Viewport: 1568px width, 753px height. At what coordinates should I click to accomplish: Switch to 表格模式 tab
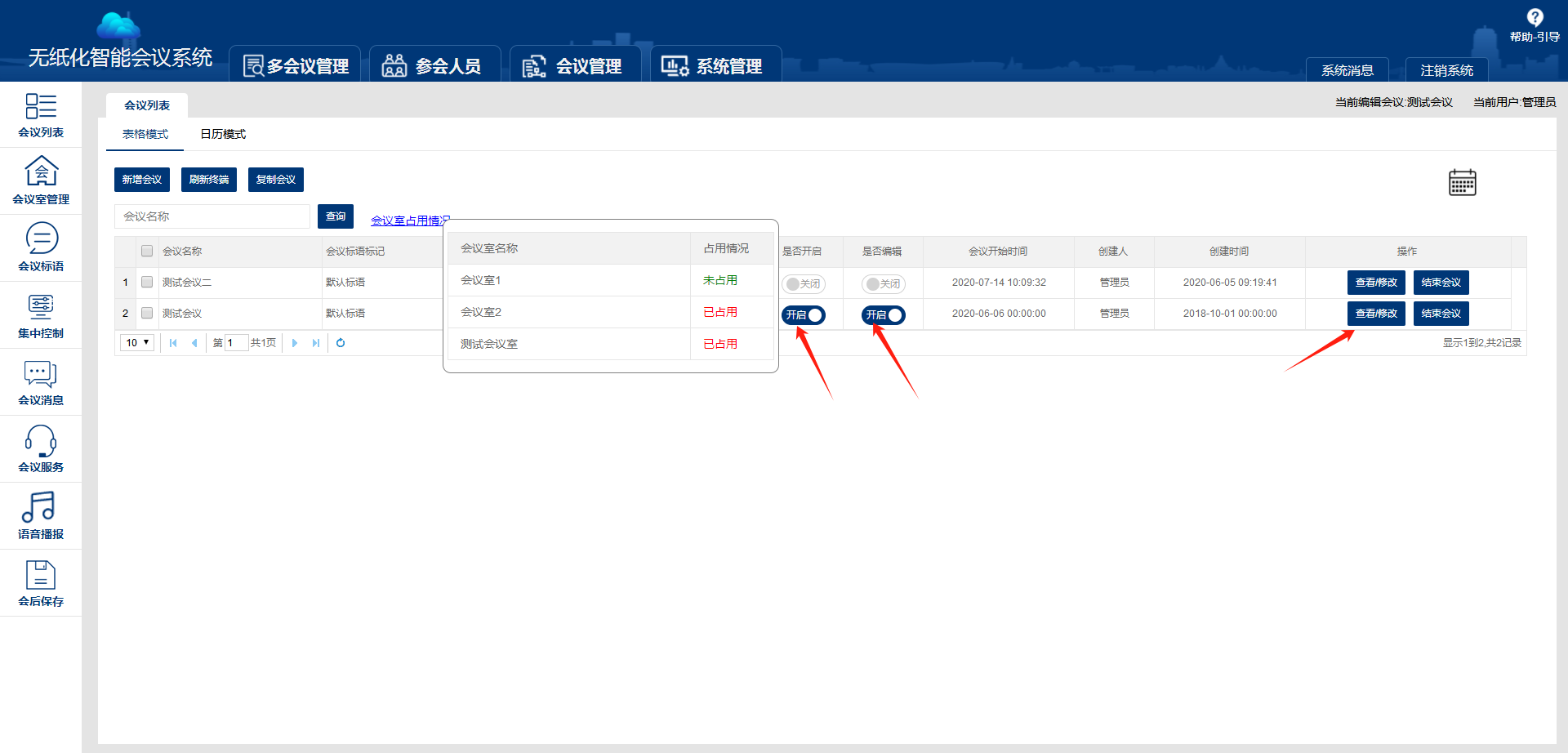[x=145, y=134]
